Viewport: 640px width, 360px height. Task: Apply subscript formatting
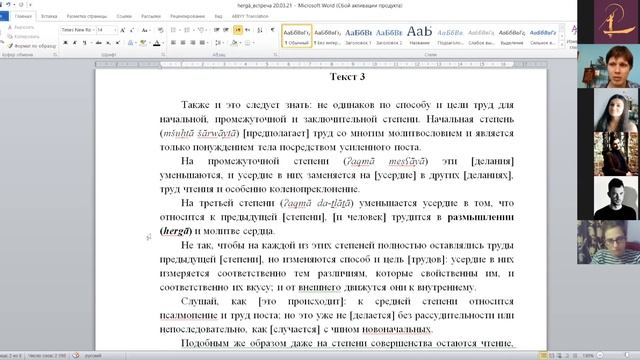[109, 42]
